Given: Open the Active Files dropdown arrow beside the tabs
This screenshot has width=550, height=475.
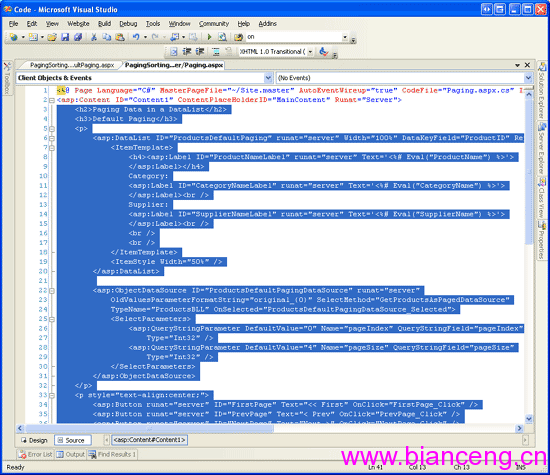Looking at the screenshot, I should pos(517,65).
